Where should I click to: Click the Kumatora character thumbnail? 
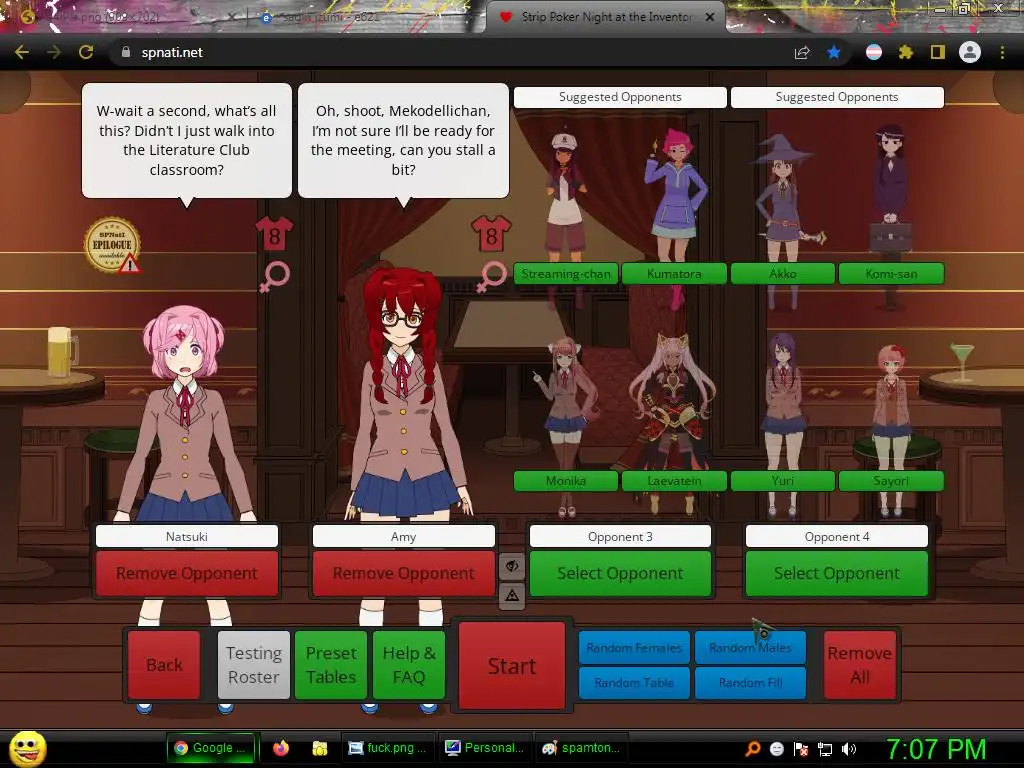(x=675, y=196)
